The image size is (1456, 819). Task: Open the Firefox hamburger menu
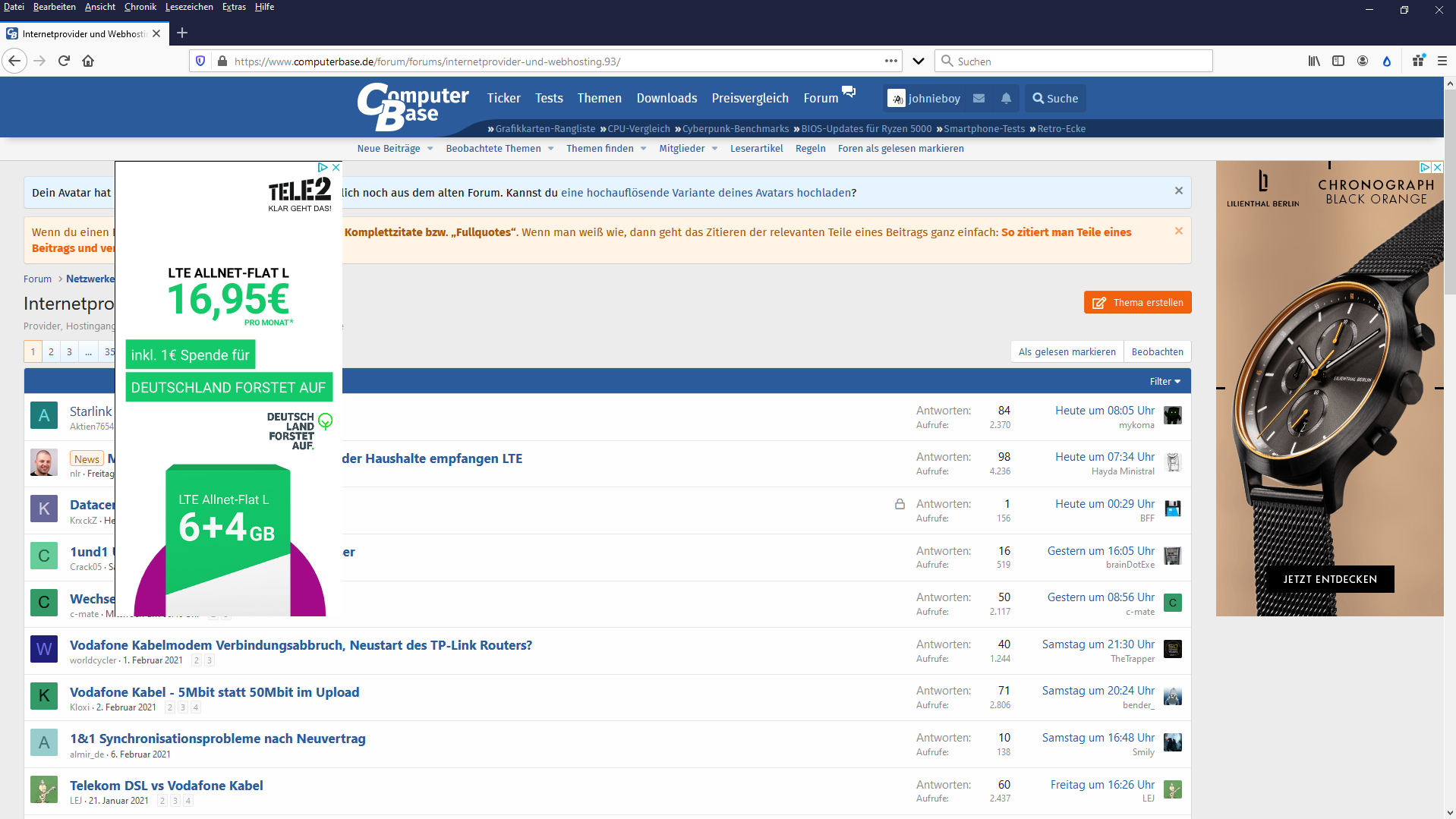(x=1442, y=61)
